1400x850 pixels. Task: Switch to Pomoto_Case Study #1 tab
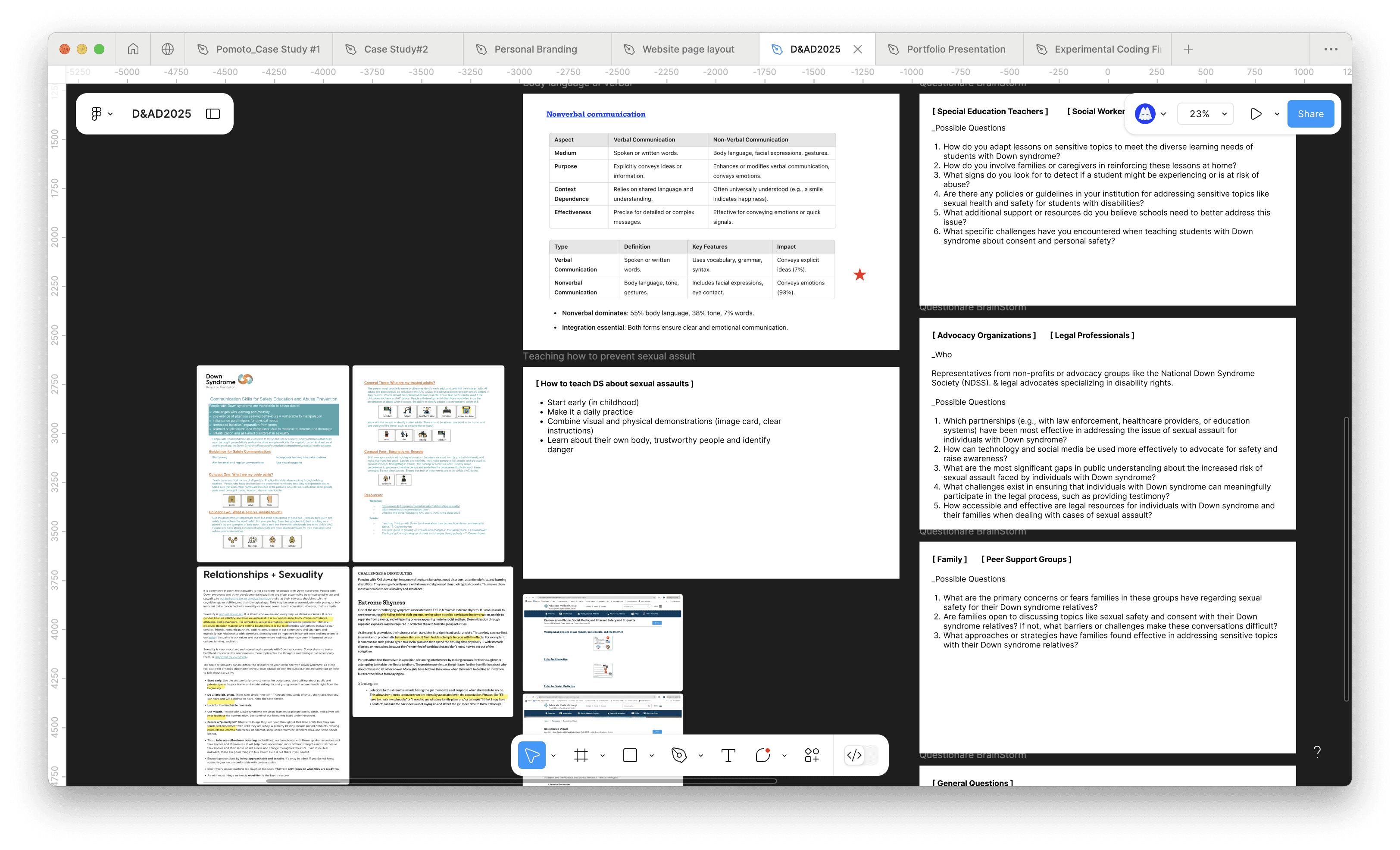pos(259,50)
